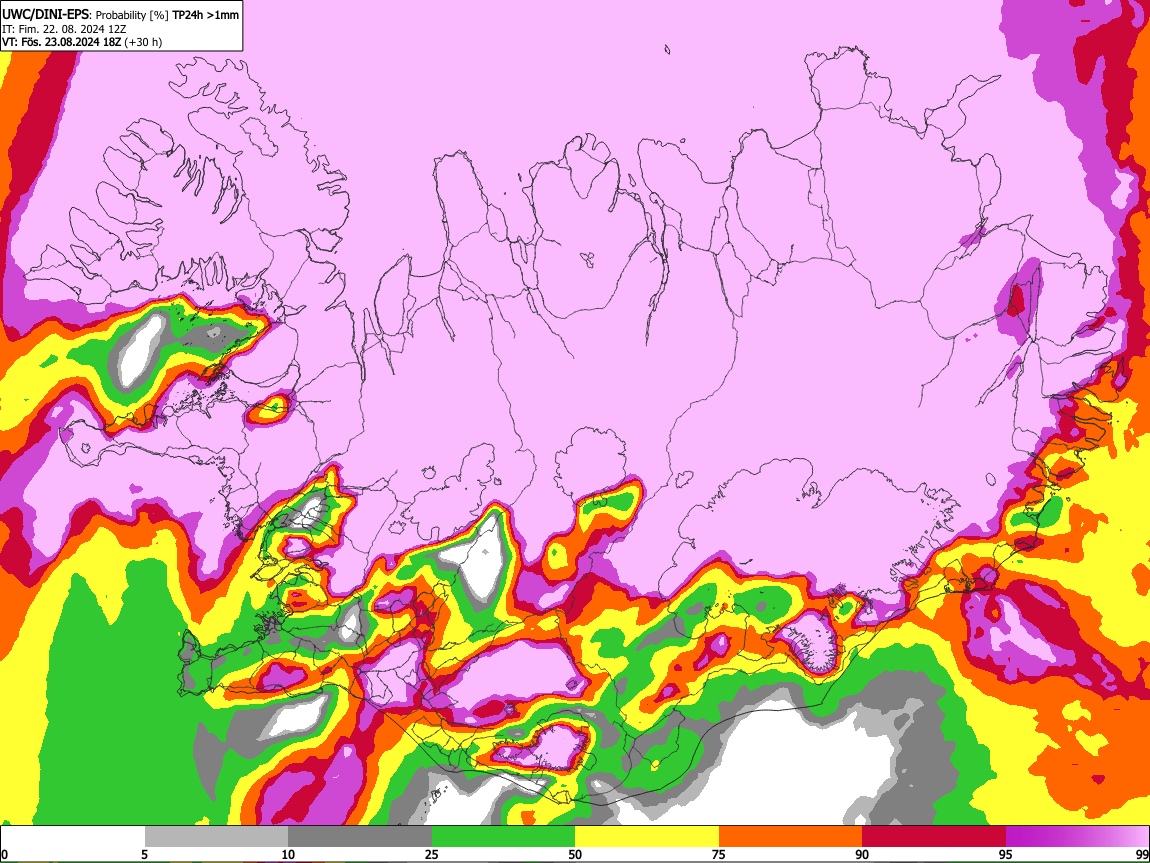
Task: Click the UWC/DINI-EPS title text
Action: click(x=45, y=15)
